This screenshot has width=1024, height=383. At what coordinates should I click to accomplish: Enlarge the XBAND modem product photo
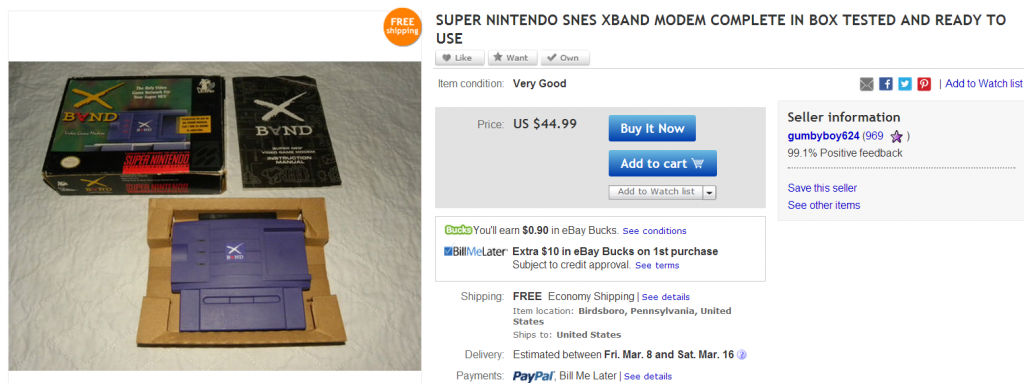coord(214,216)
